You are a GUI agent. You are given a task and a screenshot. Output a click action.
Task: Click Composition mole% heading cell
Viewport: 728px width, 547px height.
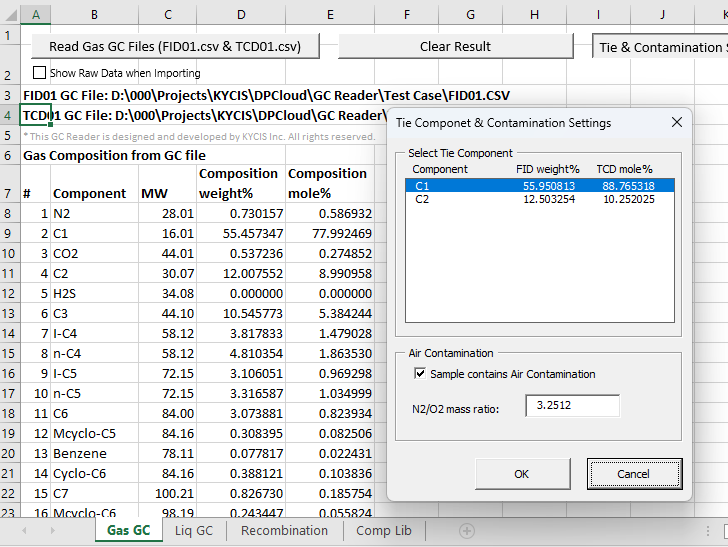coord(330,183)
